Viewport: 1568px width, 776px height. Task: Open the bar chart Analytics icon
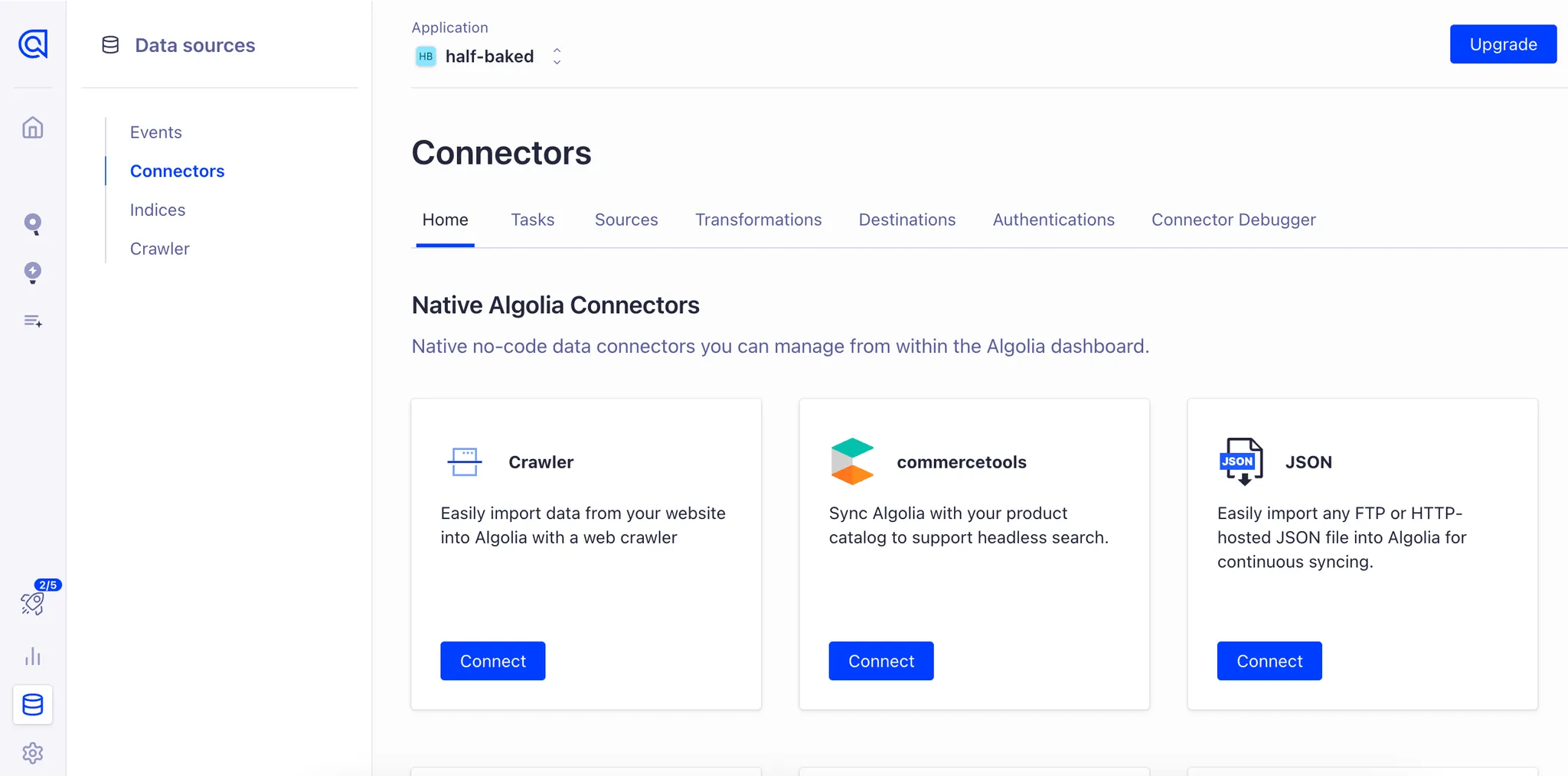(x=33, y=656)
